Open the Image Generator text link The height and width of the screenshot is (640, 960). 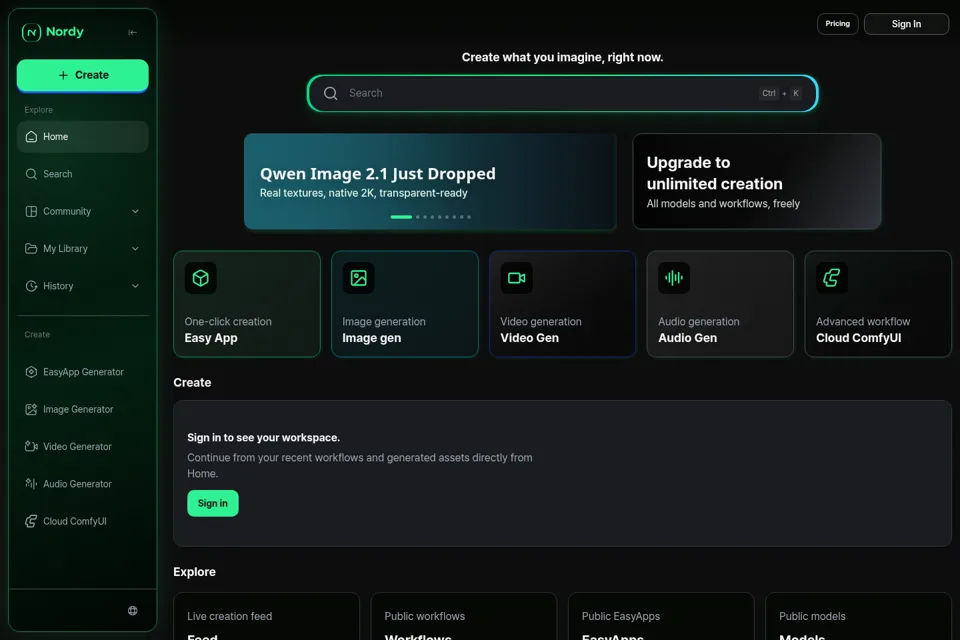pos(78,409)
